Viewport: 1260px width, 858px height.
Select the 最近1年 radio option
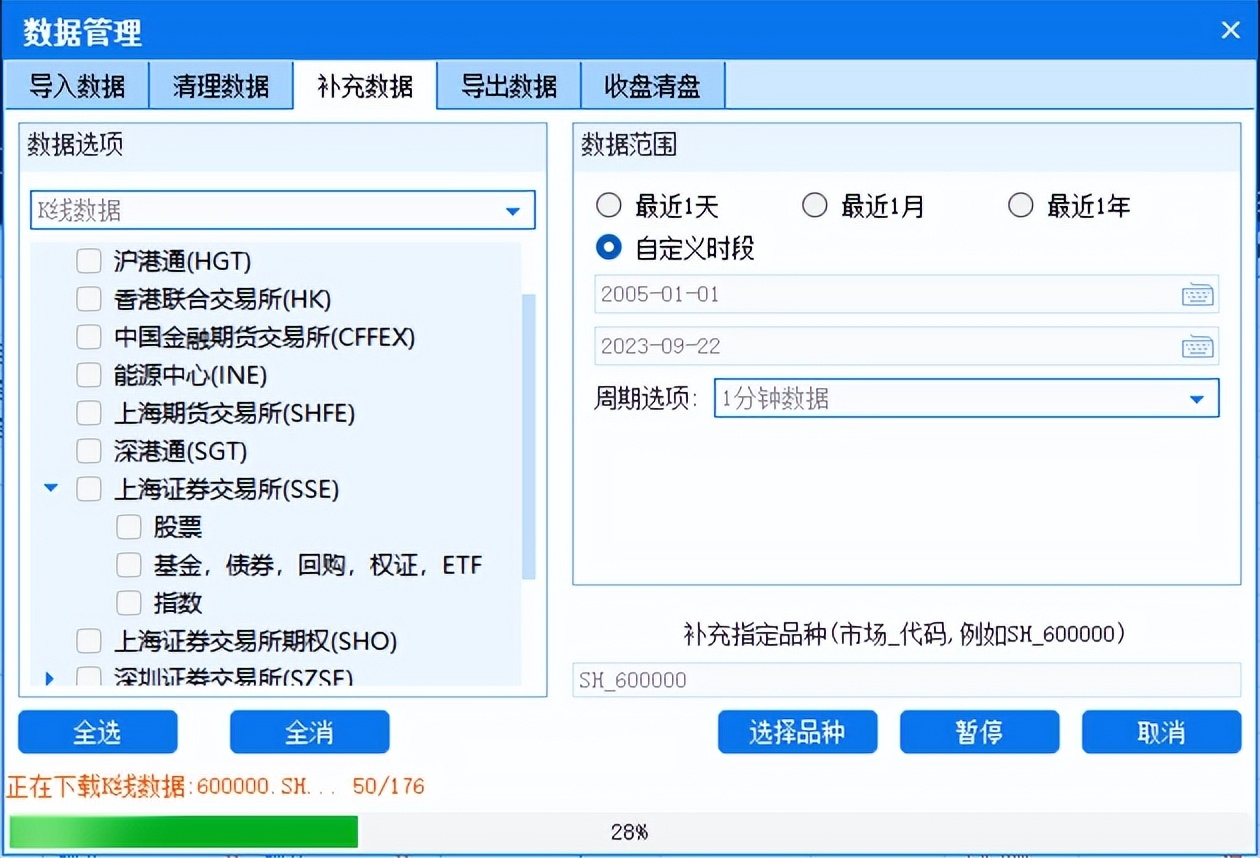(x=1021, y=205)
